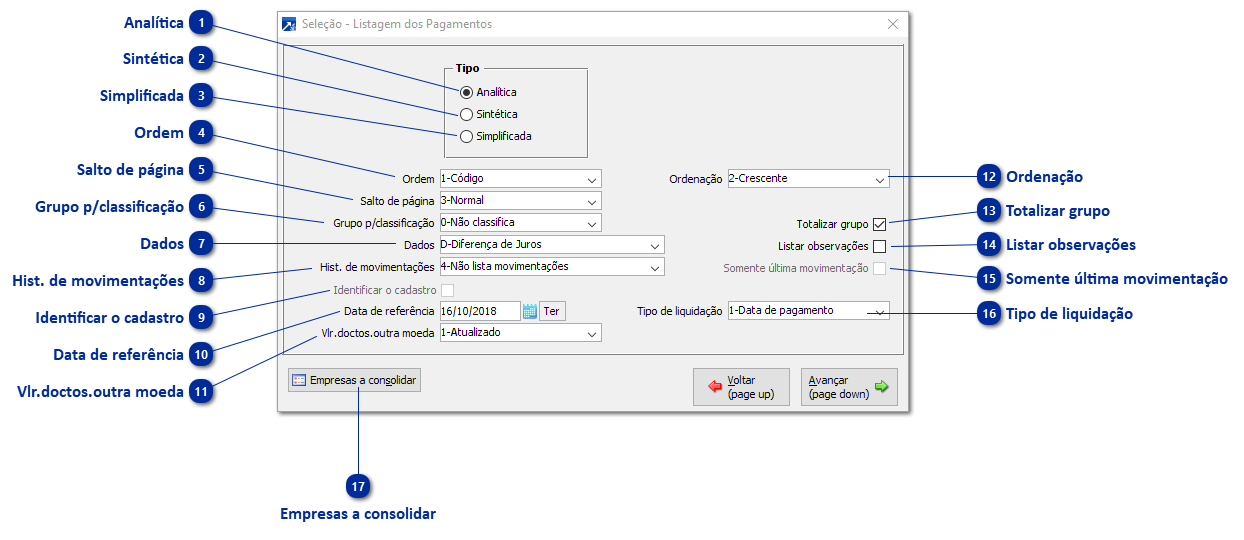The width and height of the screenshot is (1244, 540).
Task: Open the Salto de página dropdown
Action: [x=519, y=200]
